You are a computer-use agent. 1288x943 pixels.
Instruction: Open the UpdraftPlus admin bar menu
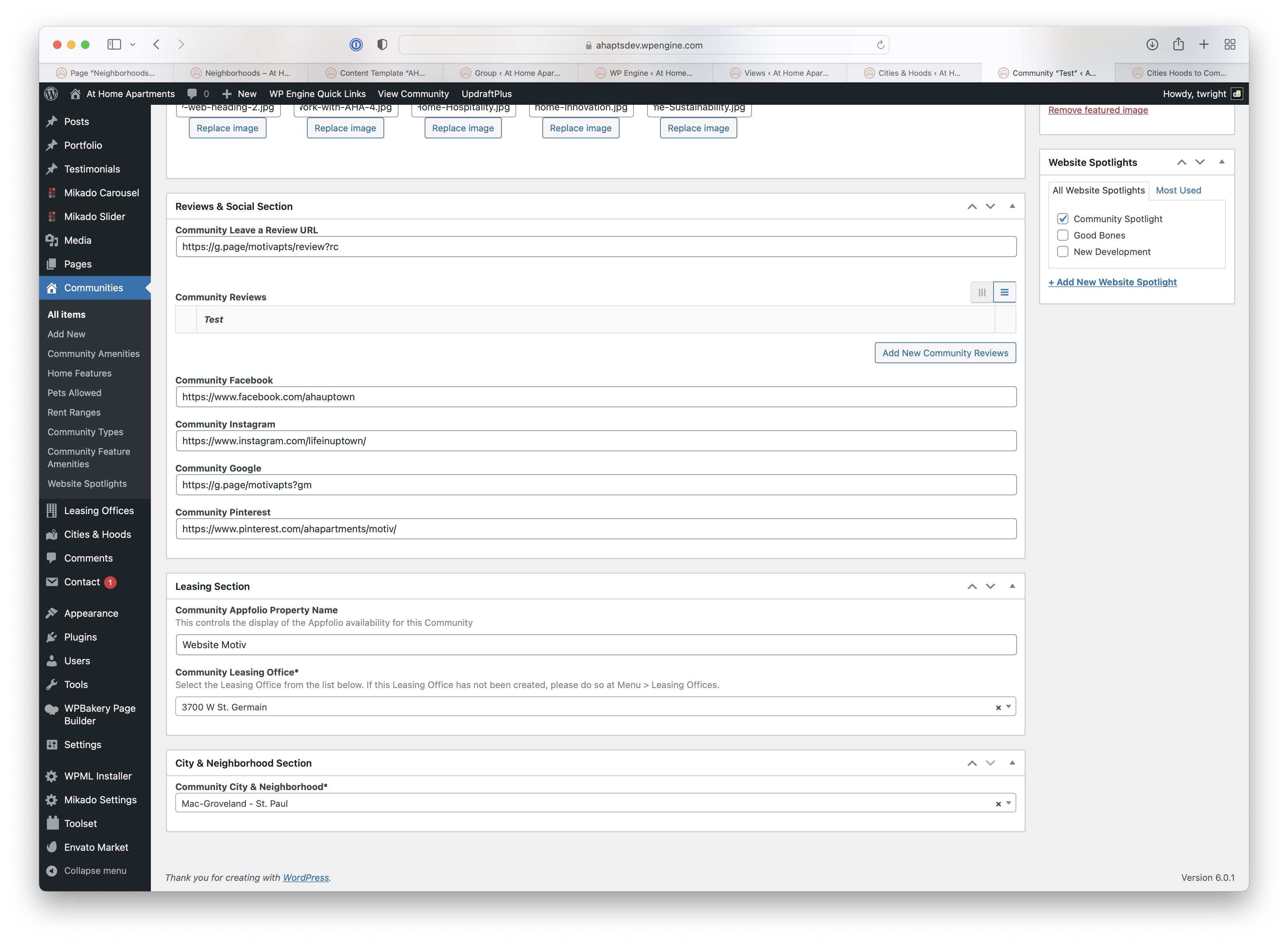click(x=486, y=94)
